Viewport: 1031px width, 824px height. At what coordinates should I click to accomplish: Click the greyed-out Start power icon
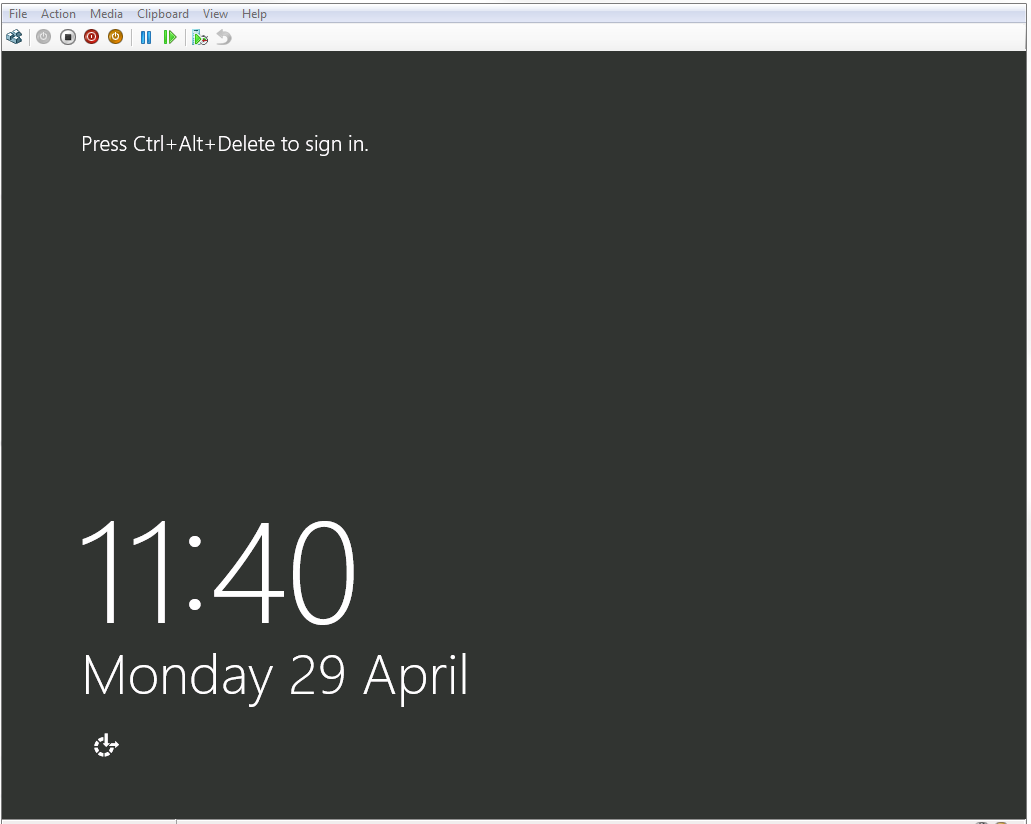[43, 37]
